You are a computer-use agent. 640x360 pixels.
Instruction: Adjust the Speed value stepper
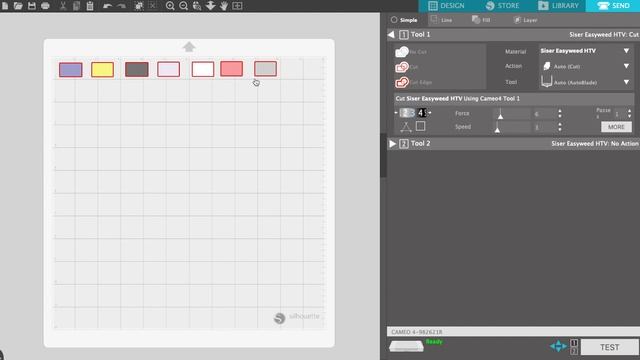tap(560, 127)
